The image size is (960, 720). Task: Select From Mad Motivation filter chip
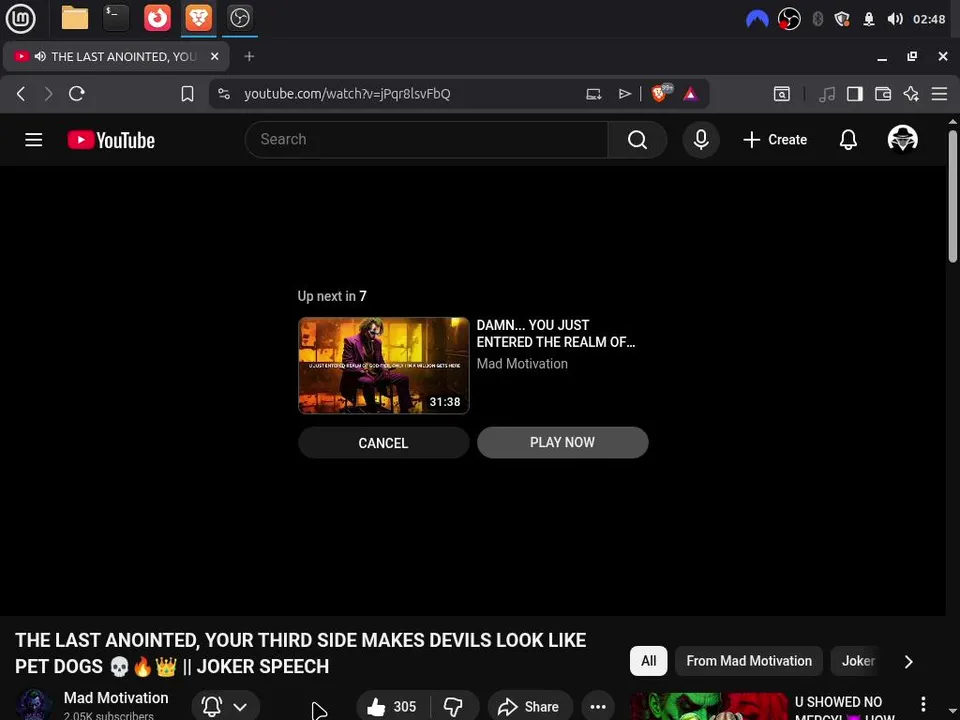point(749,661)
